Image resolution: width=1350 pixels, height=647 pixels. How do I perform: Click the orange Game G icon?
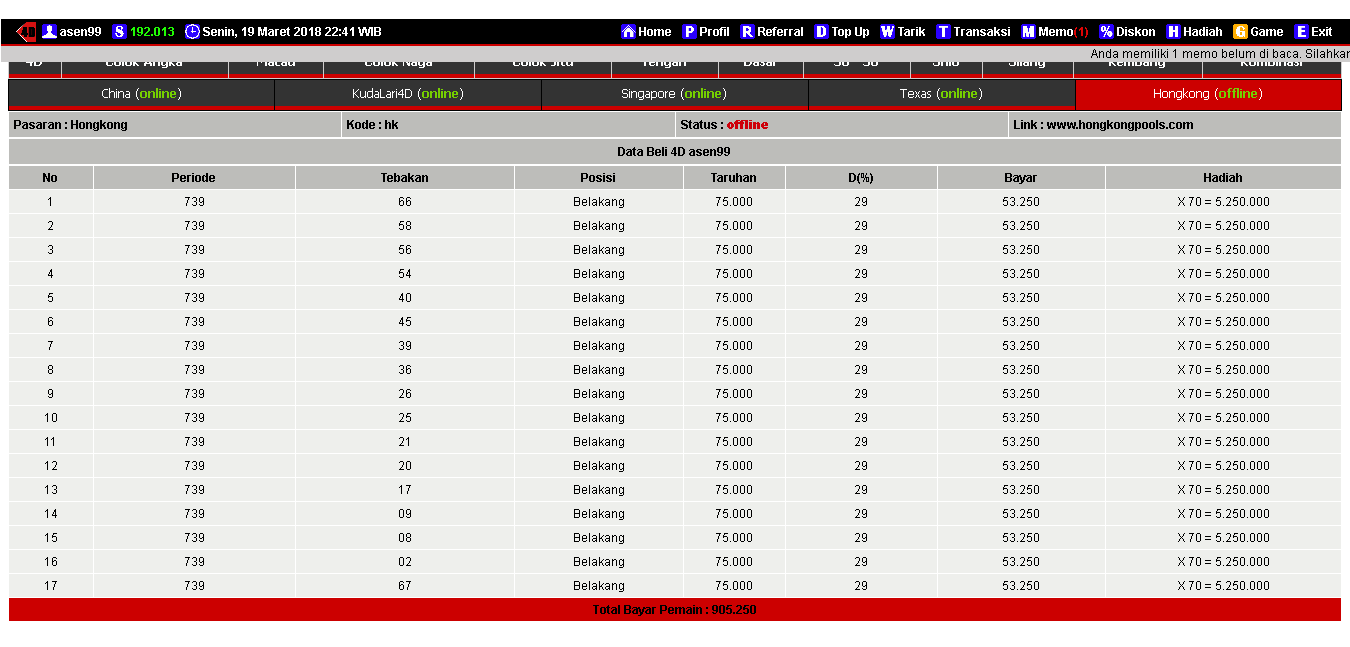click(1240, 32)
